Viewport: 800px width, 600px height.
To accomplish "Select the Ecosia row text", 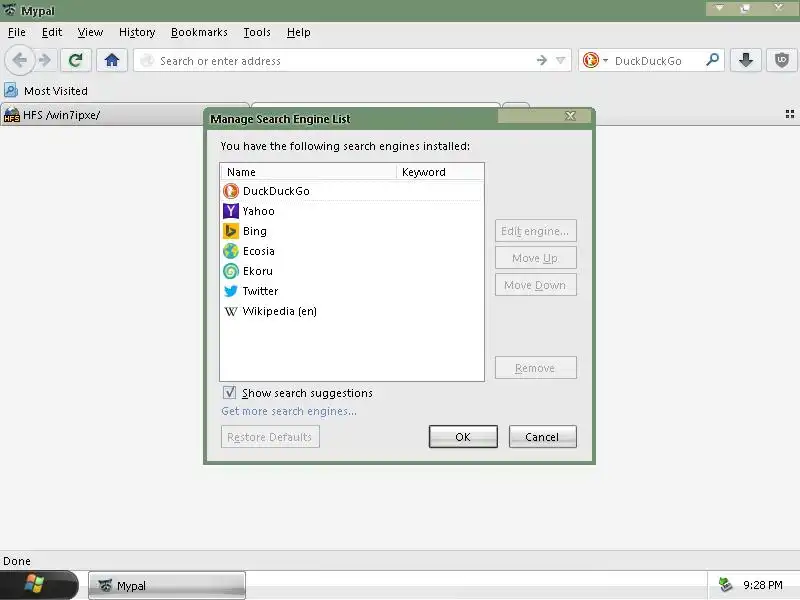I will [x=259, y=251].
